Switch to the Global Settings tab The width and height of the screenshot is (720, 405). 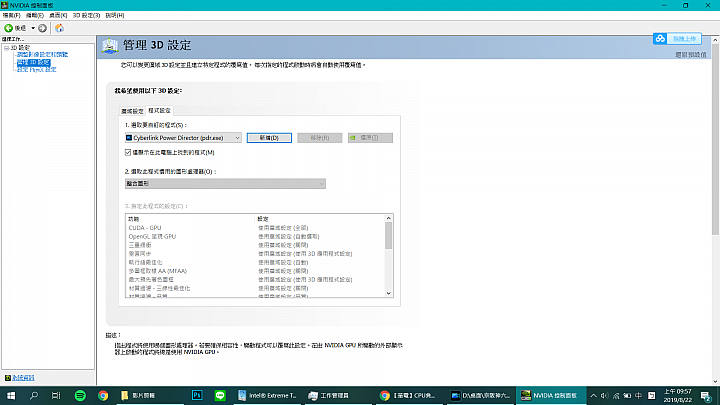tap(132, 111)
